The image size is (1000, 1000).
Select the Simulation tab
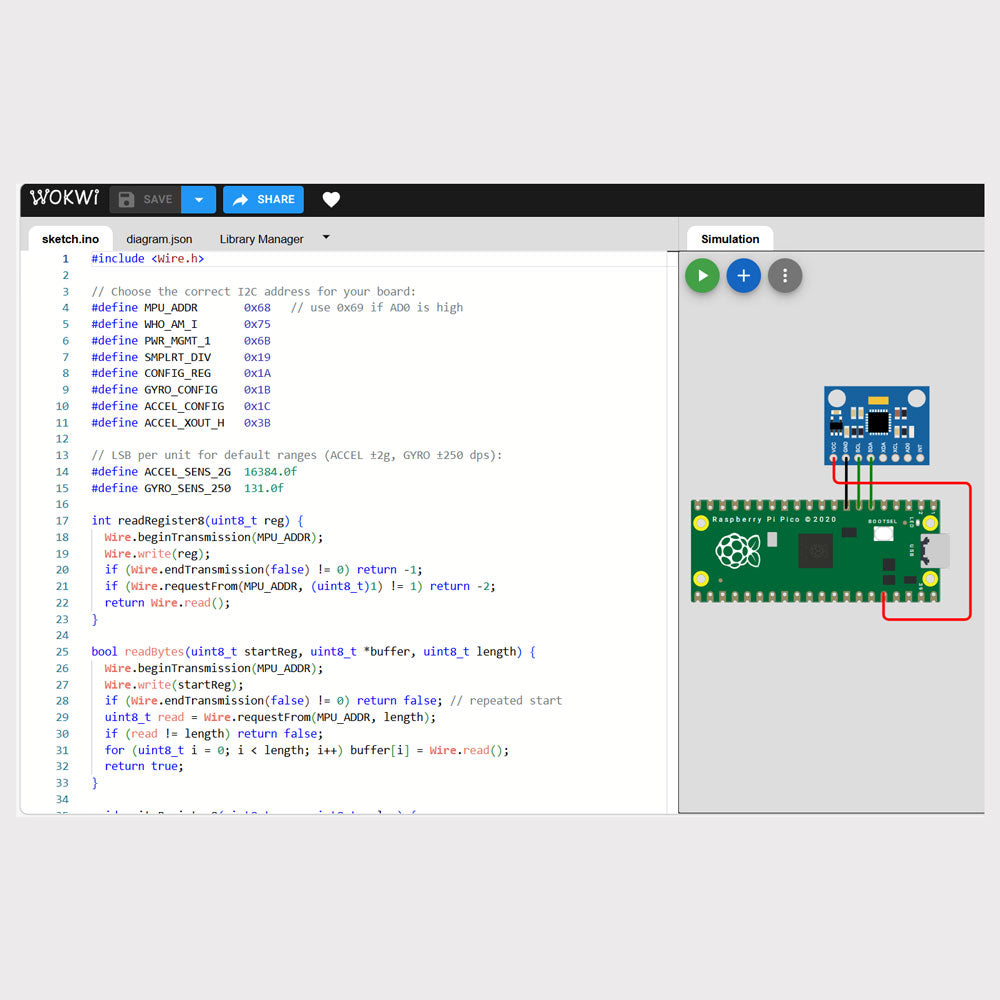pyautogui.click(x=729, y=239)
